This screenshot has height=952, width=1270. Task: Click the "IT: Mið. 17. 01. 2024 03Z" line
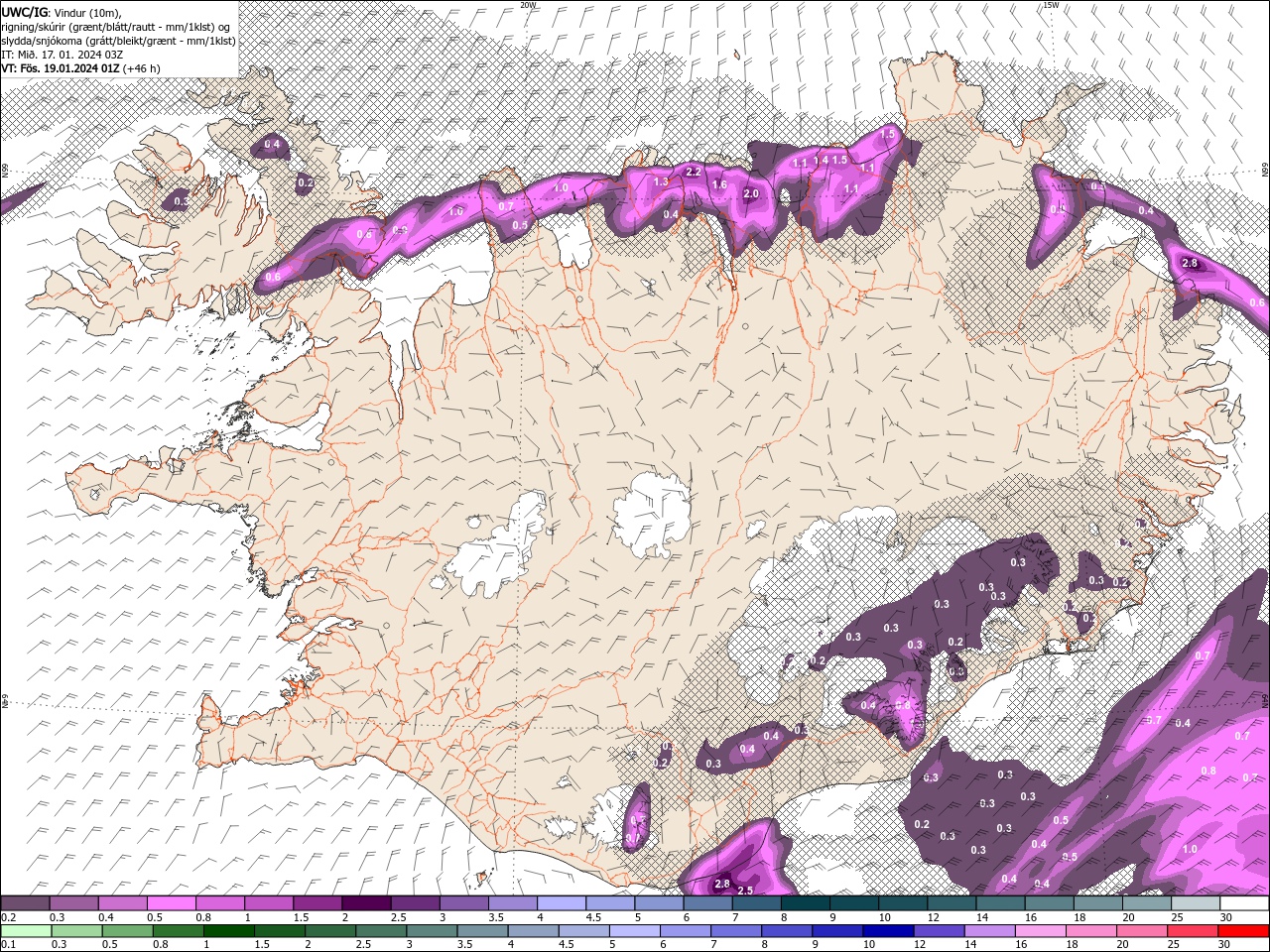(x=63, y=55)
